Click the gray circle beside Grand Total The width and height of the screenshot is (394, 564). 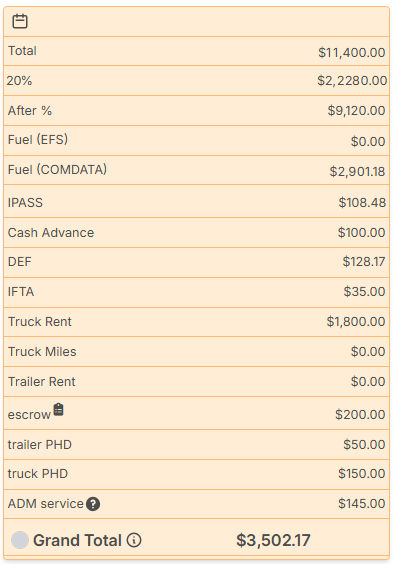(20, 540)
